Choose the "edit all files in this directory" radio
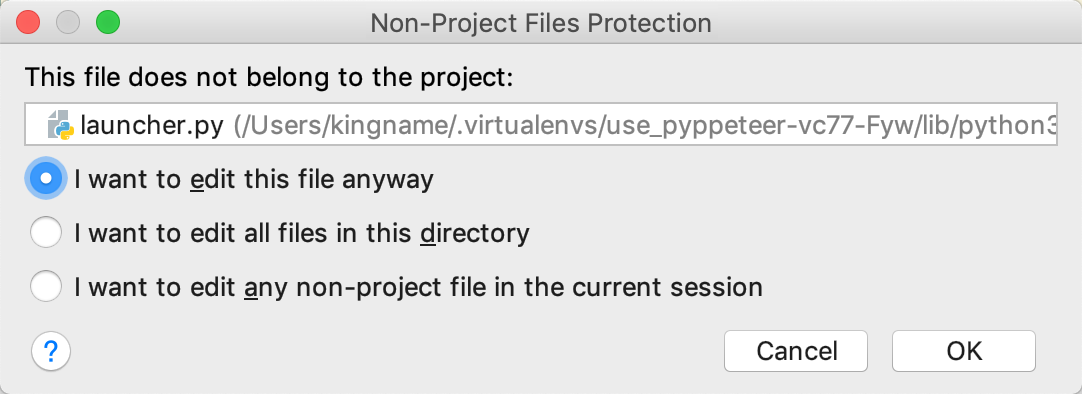 click(46, 233)
